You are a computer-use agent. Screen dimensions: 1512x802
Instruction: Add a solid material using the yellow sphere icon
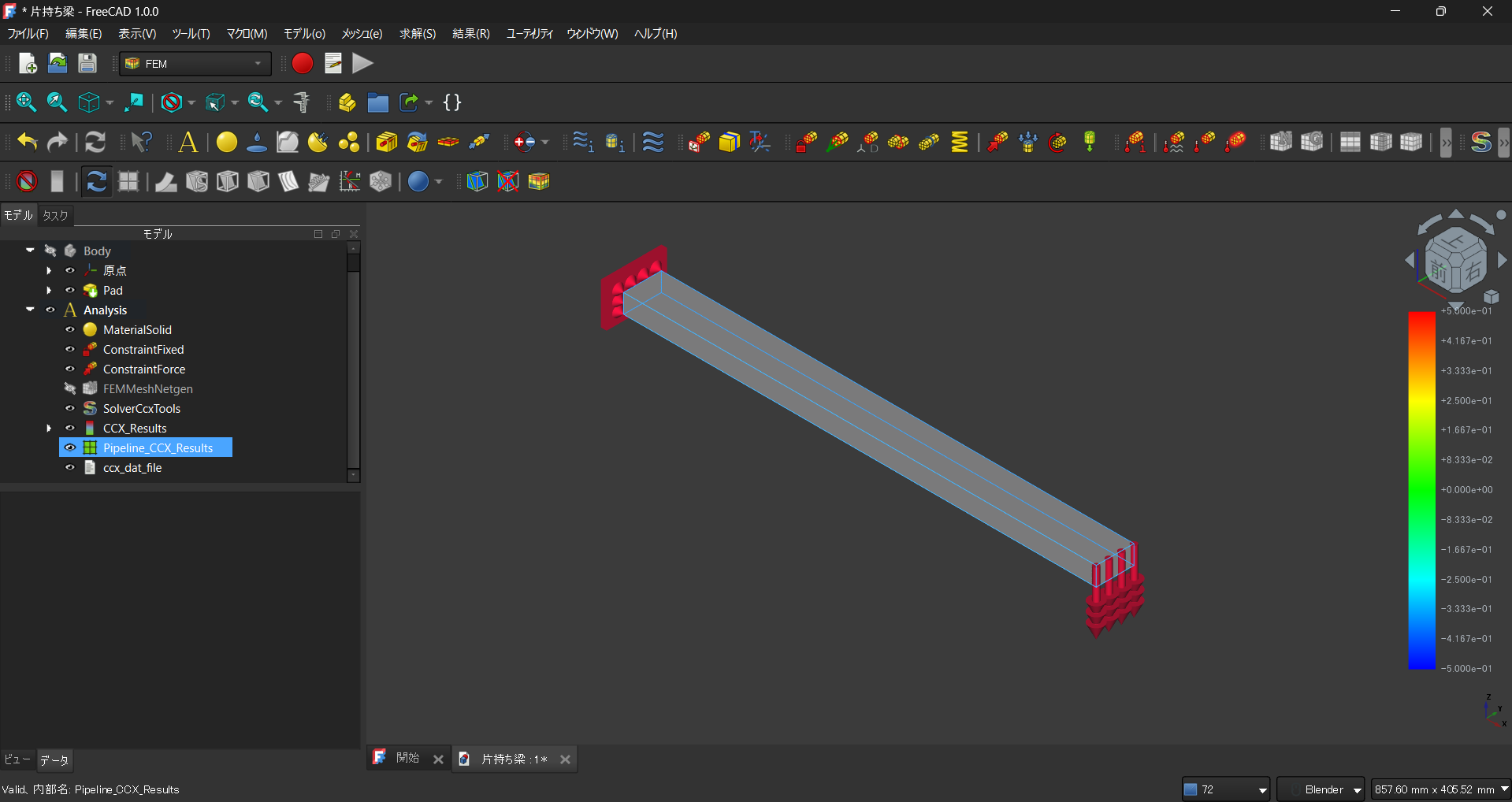pos(227,142)
